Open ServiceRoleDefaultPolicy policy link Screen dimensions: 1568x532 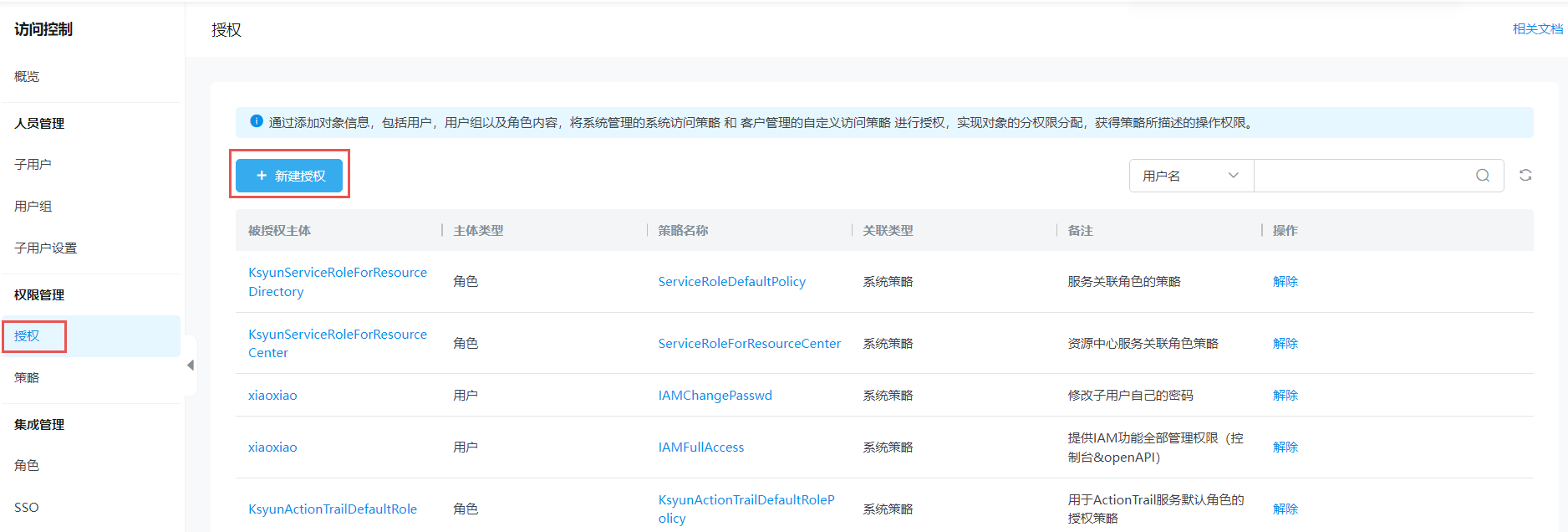pyautogui.click(x=731, y=282)
